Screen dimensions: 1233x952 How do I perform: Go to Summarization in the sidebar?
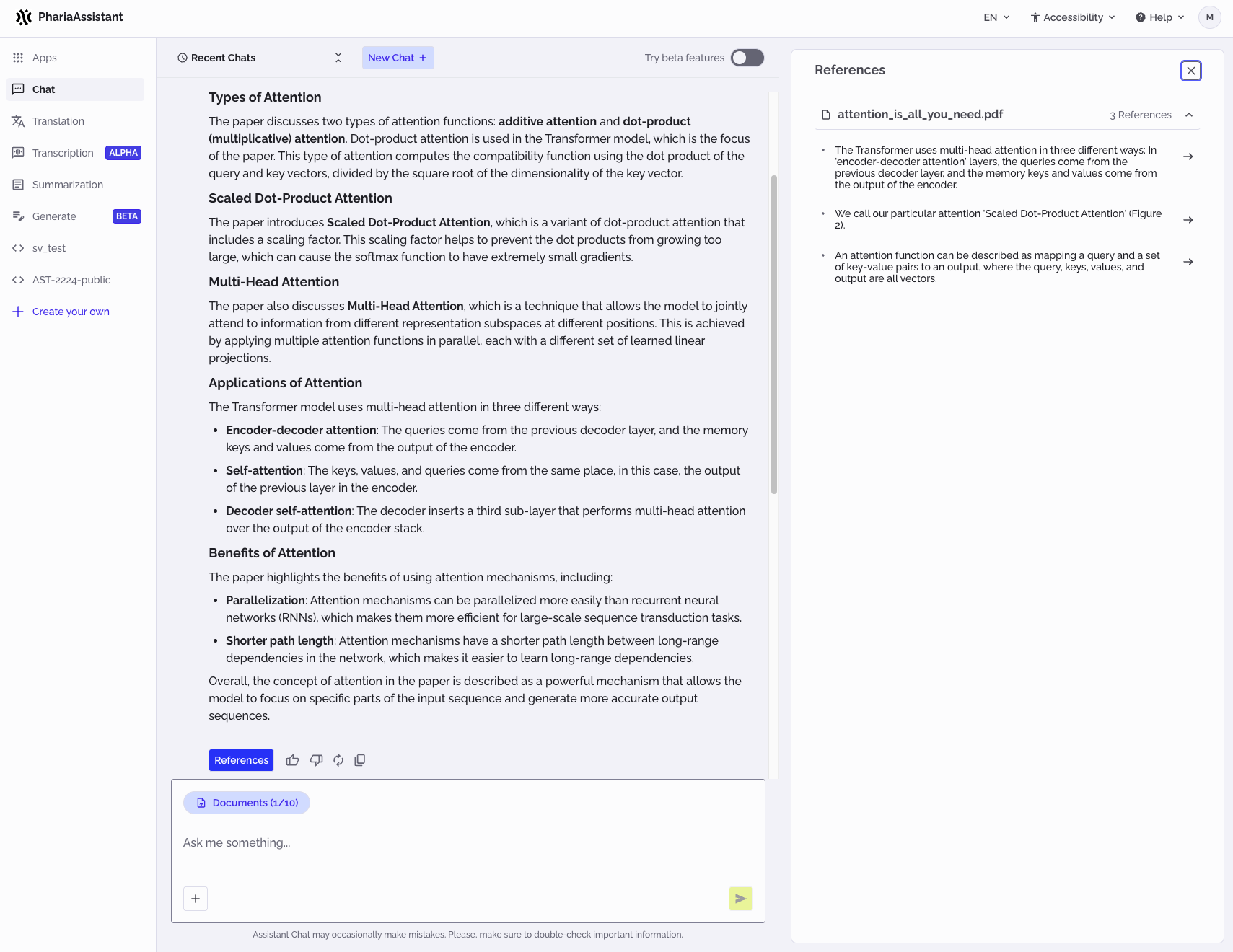[68, 185]
